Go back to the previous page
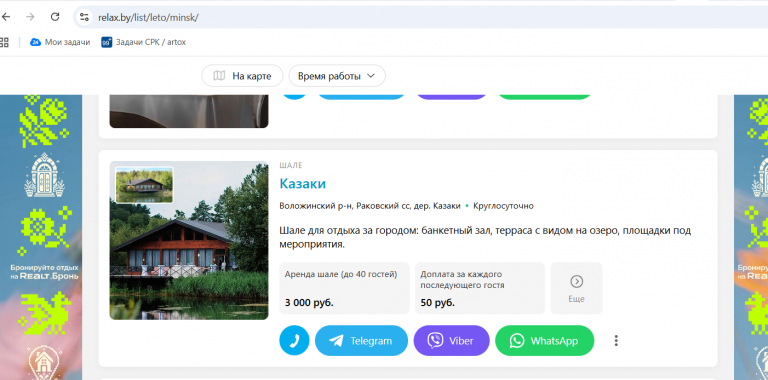This screenshot has height=380, width=768. click(x=5, y=17)
